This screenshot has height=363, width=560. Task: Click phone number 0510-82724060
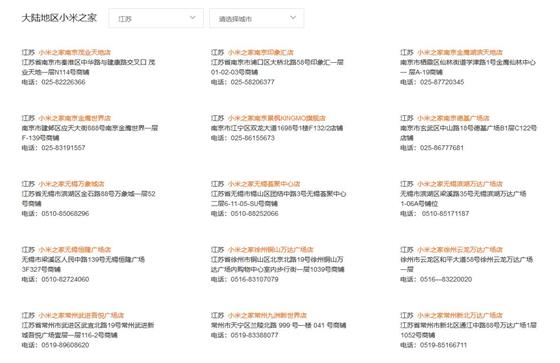click(x=65, y=279)
